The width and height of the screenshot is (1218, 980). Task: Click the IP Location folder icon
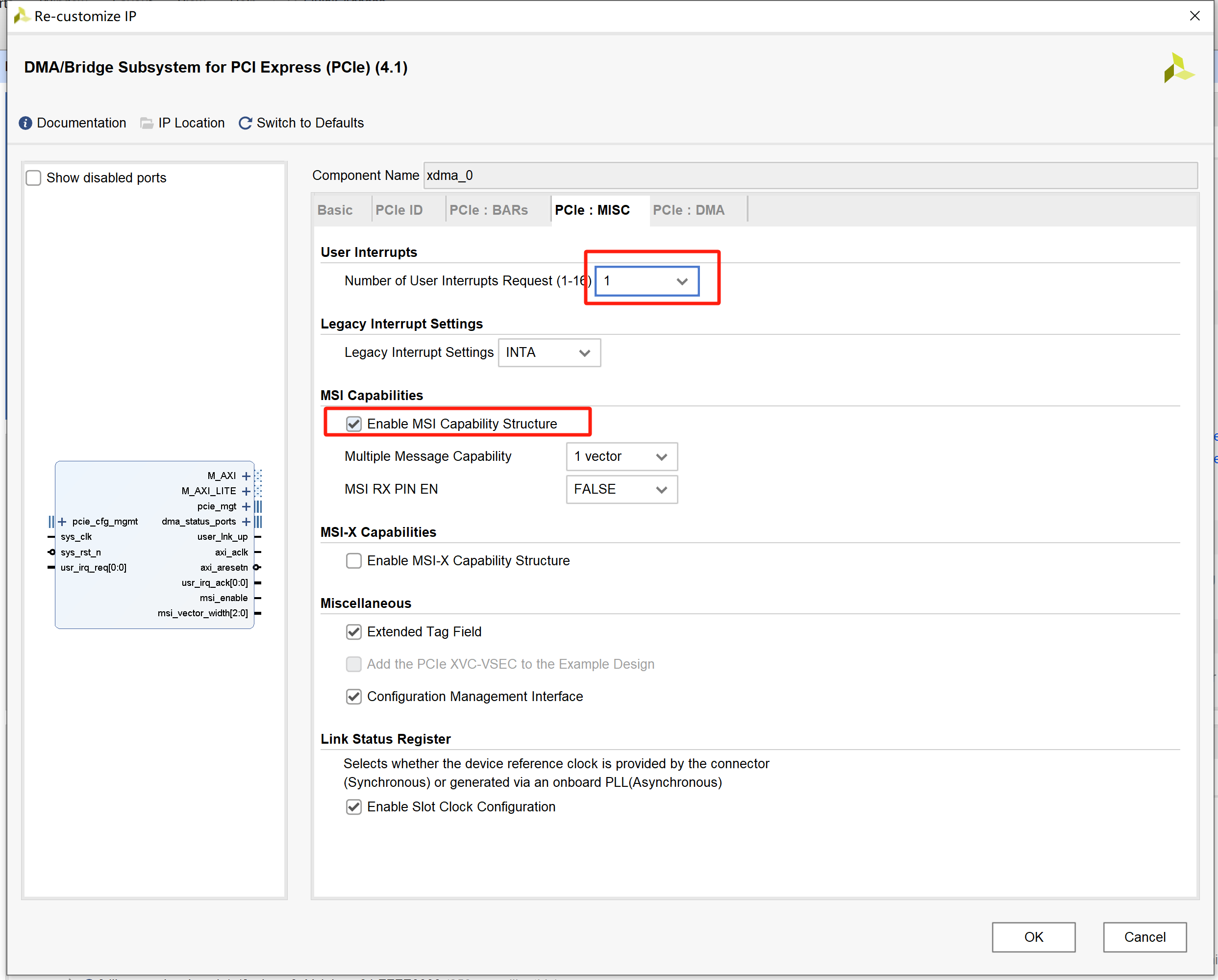147,123
